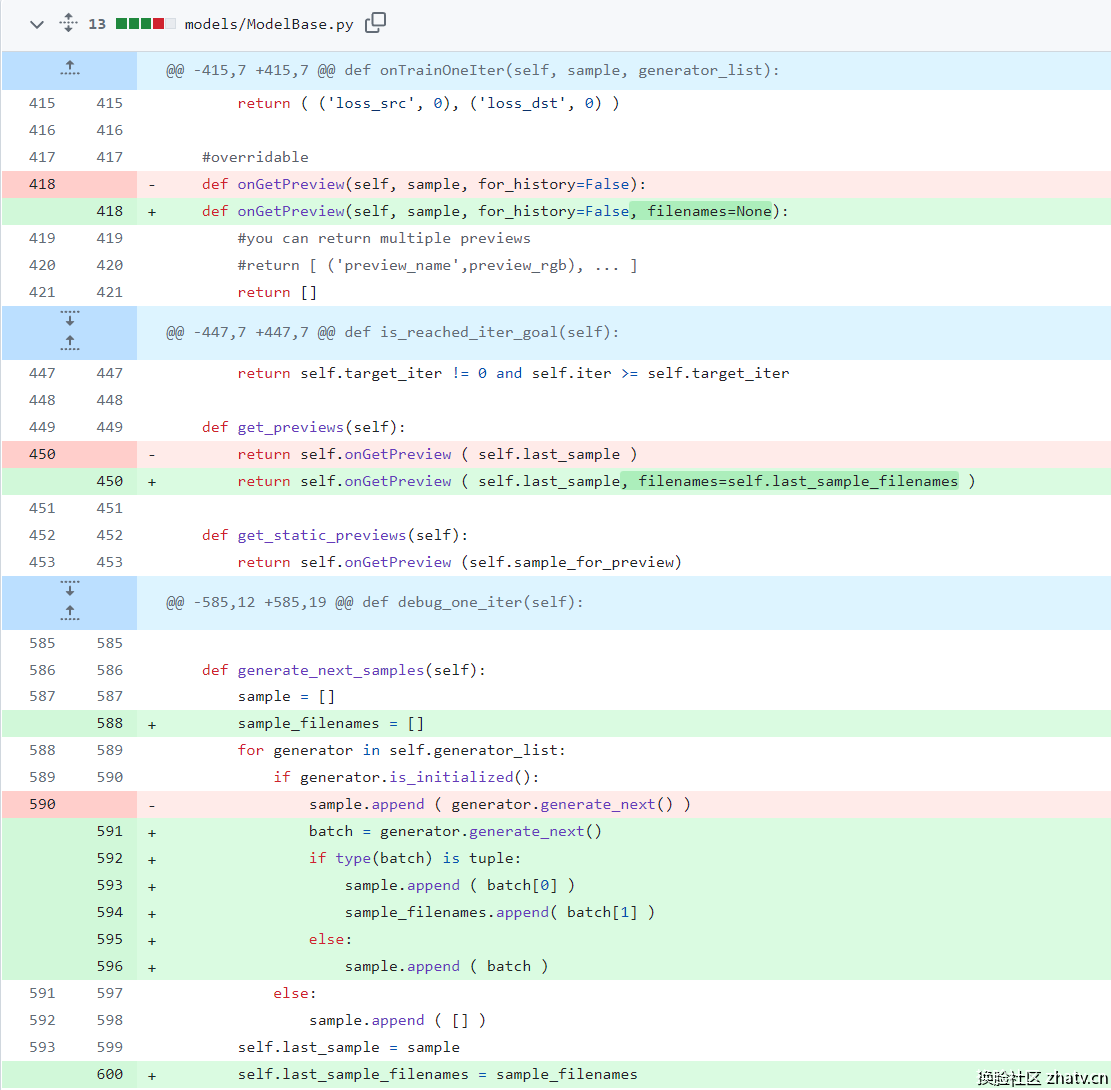Expand up in the debug_one_iter hunk header
The height and width of the screenshot is (1090, 1111).
click(x=69, y=613)
